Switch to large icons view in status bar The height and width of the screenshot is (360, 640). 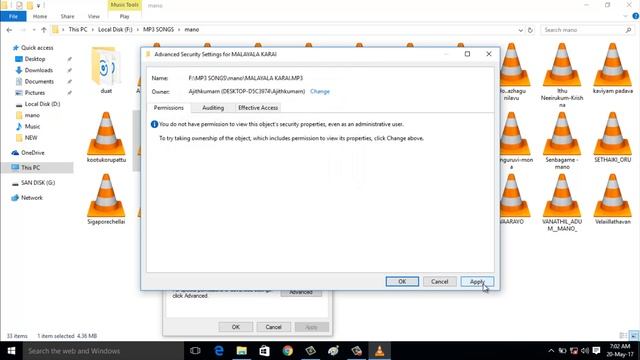[633, 336]
